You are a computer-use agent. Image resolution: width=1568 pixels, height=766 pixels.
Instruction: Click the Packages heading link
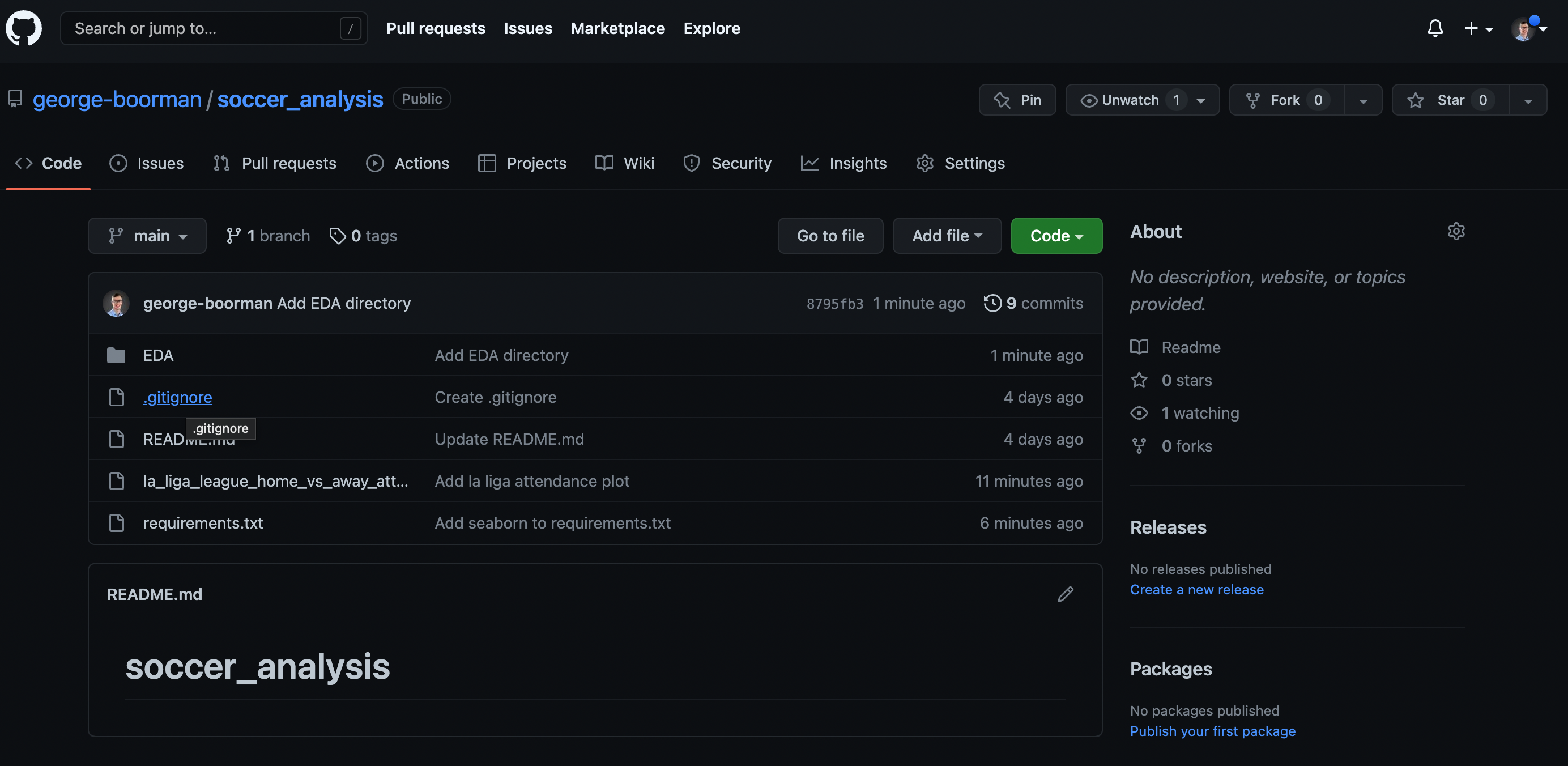click(1170, 669)
